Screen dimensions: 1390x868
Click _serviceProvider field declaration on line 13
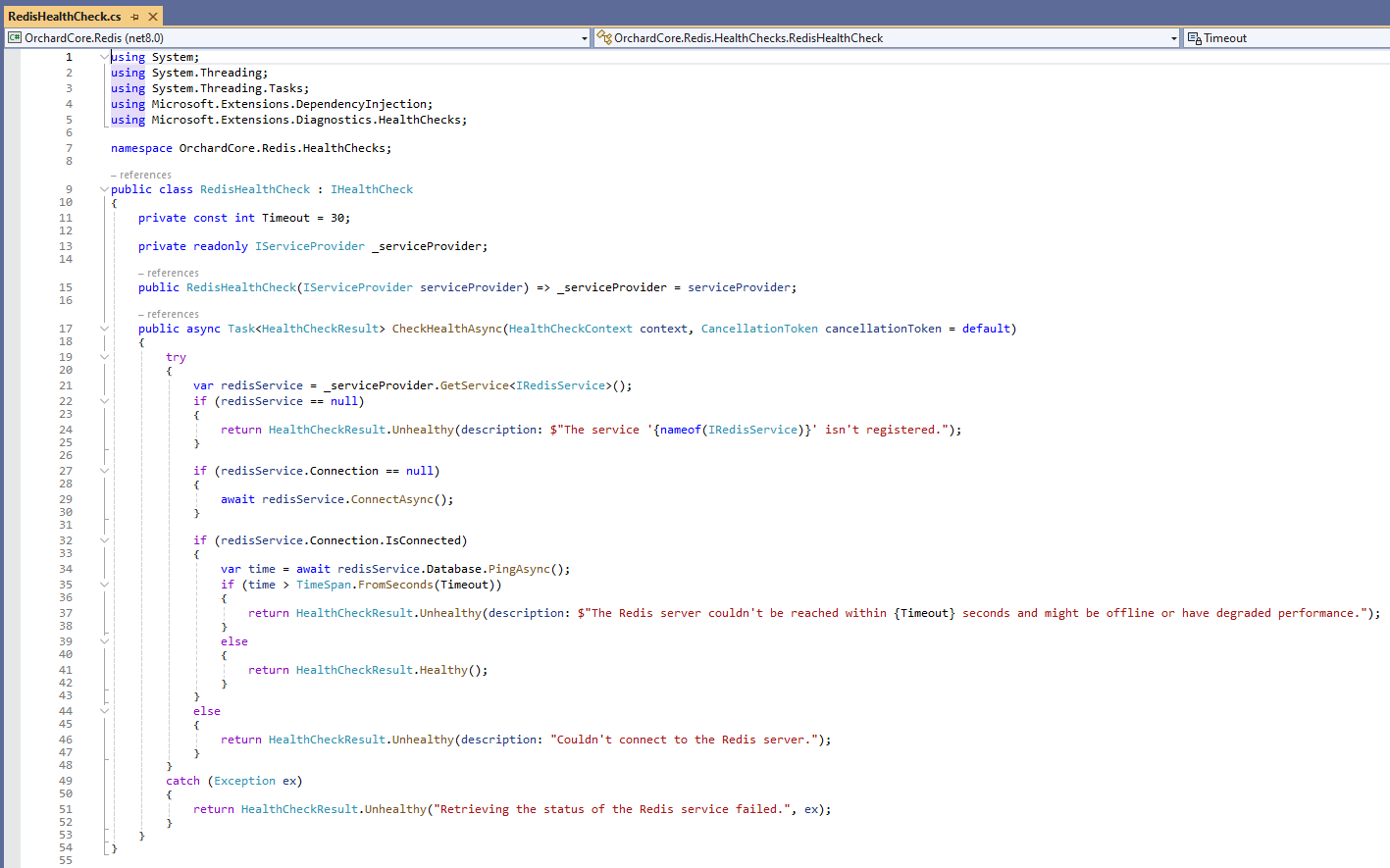(427, 246)
